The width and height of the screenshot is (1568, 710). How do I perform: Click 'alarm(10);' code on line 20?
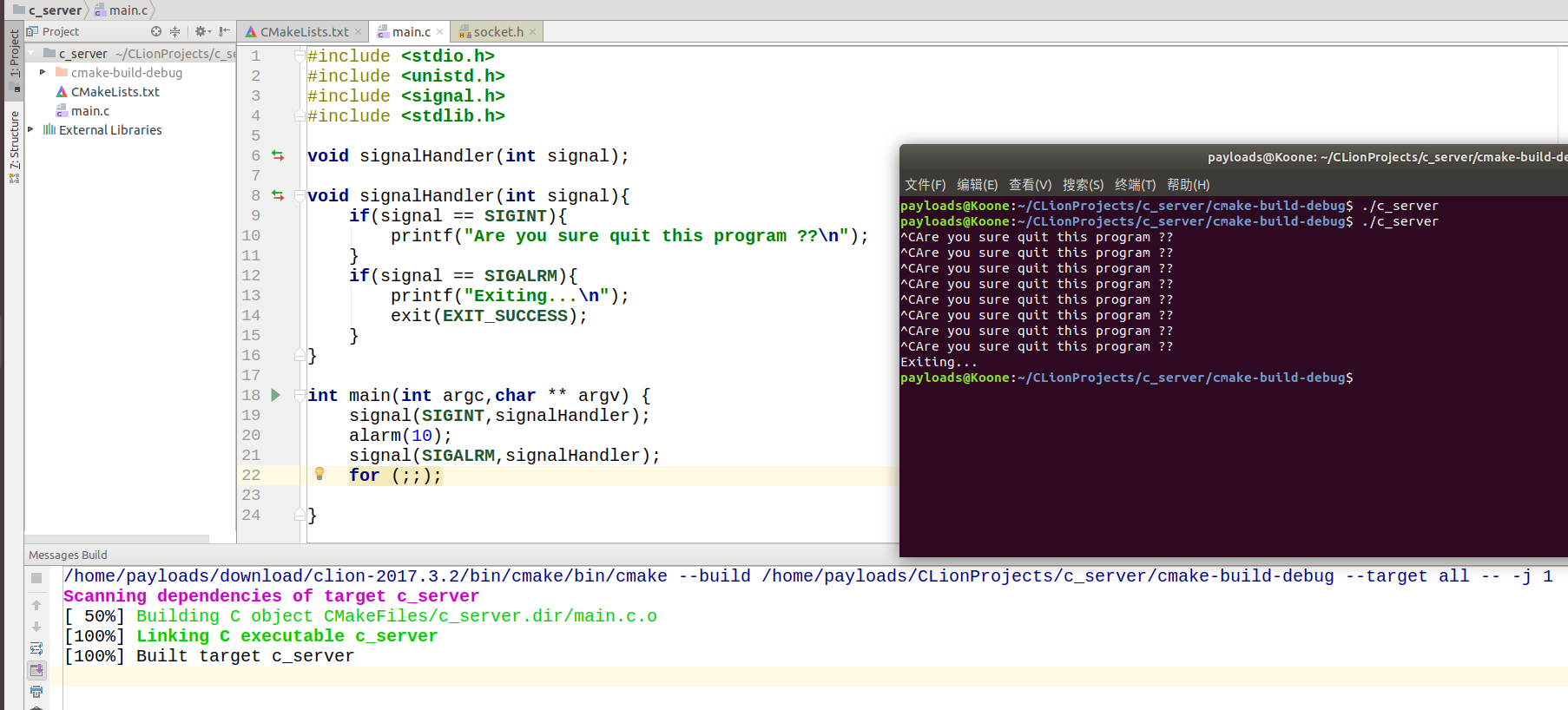tap(400, 435)
